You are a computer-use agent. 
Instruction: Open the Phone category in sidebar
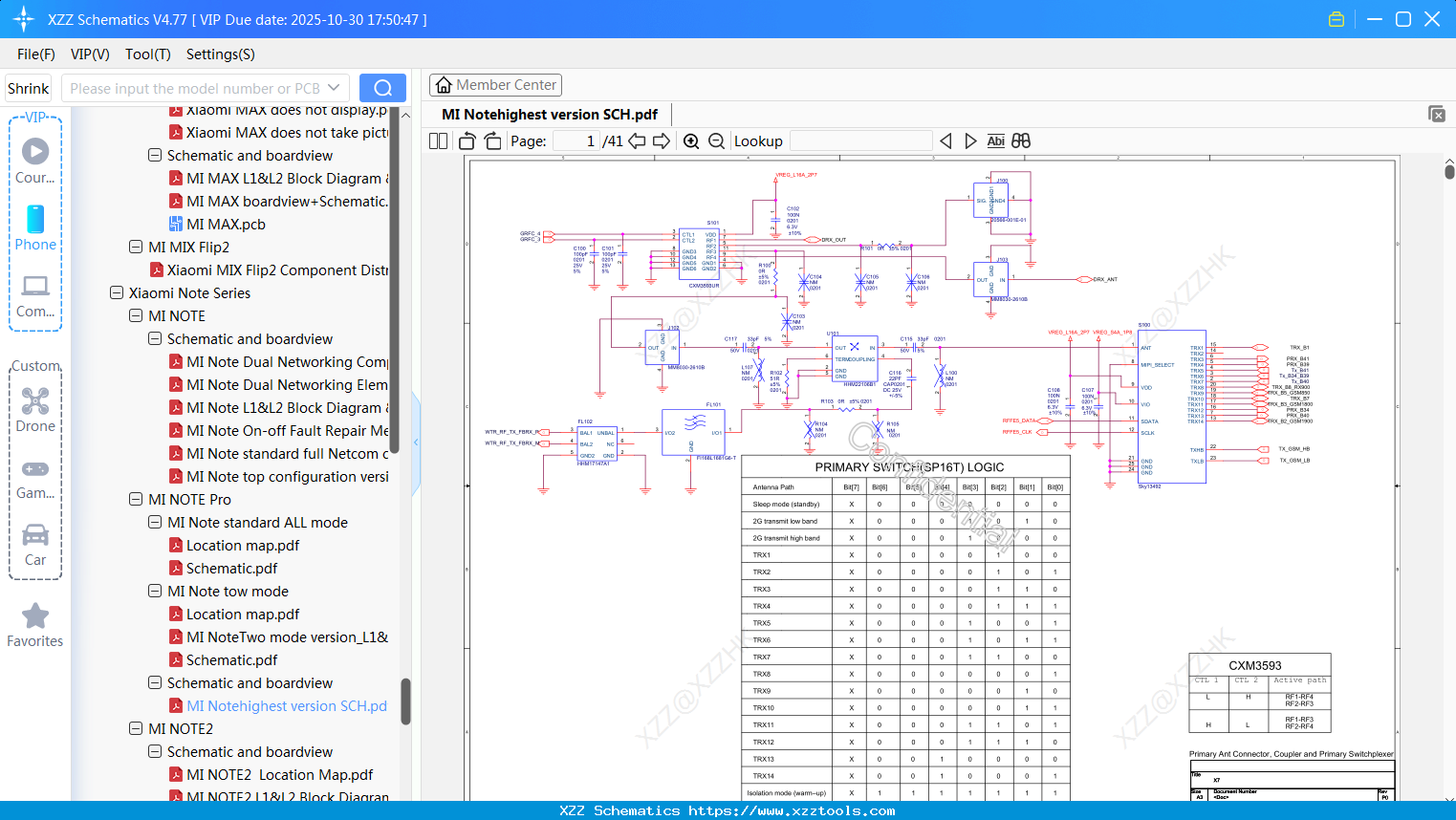click(x=35, y=228)
